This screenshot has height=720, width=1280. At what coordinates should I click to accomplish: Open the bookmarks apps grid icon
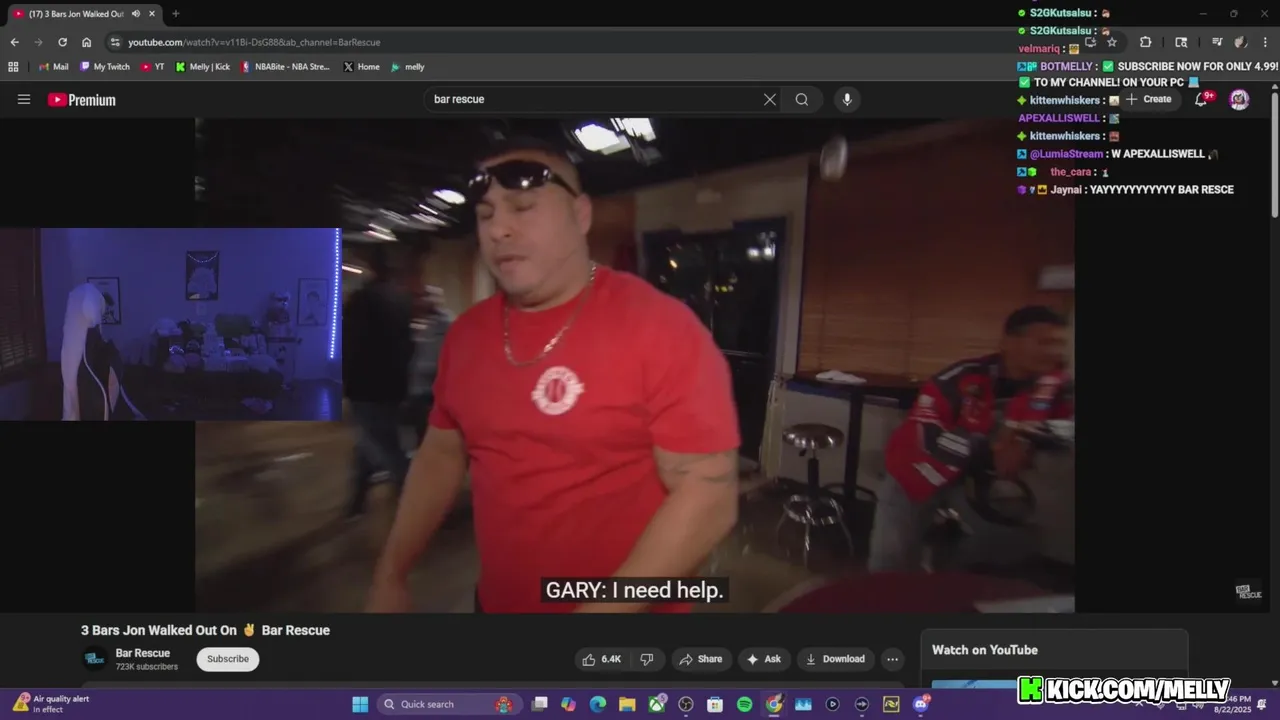(x=13, y=67)
